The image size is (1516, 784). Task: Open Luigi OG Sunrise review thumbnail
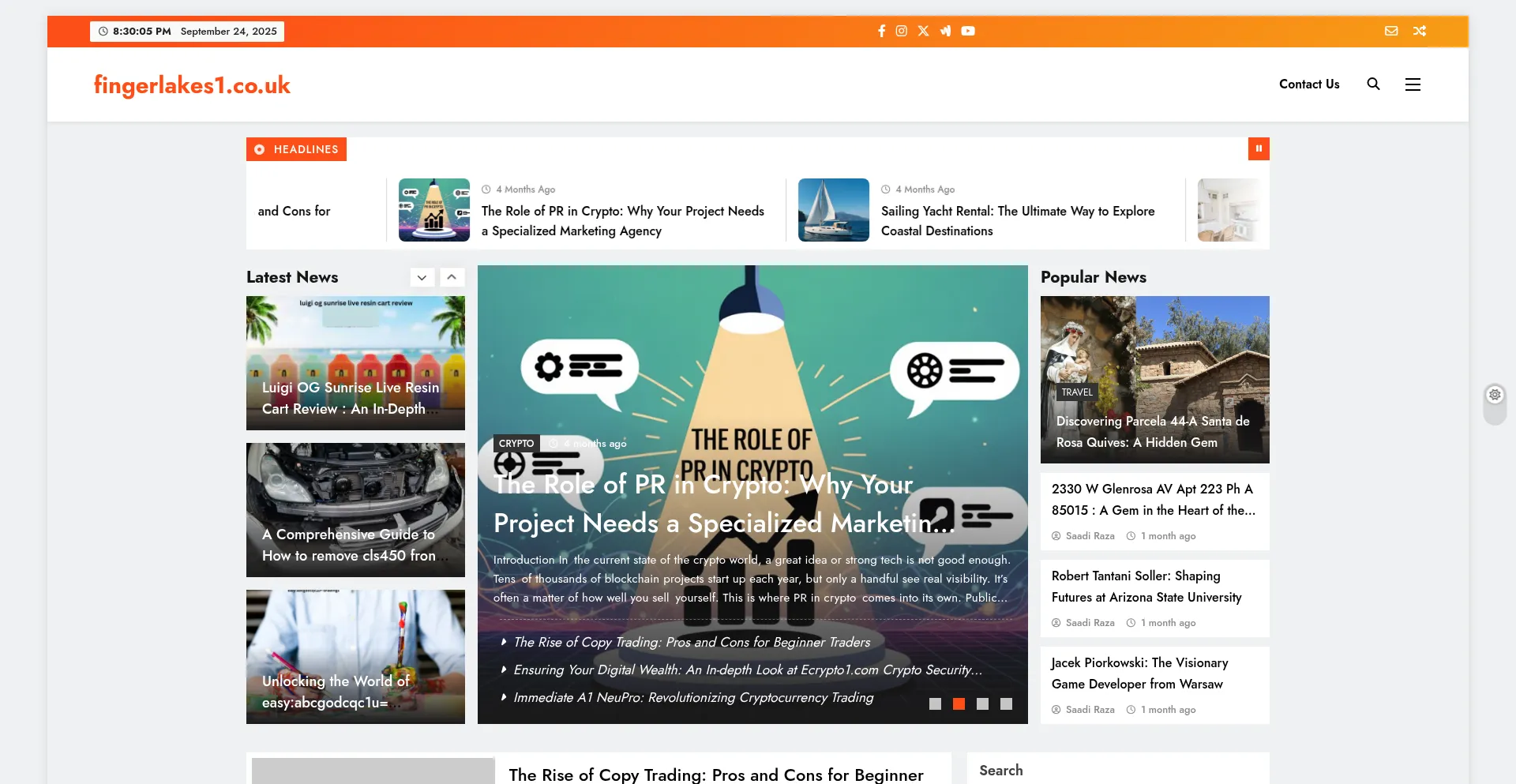(x=355, y=362)
